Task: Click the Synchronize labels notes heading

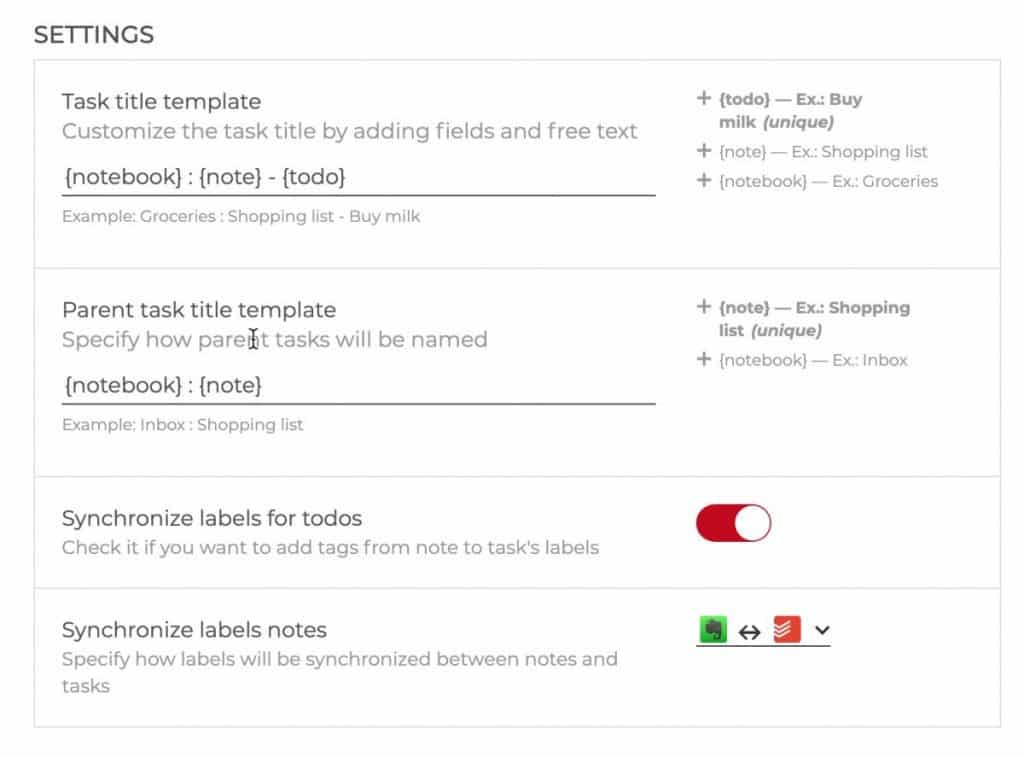Action: point(195,630)
